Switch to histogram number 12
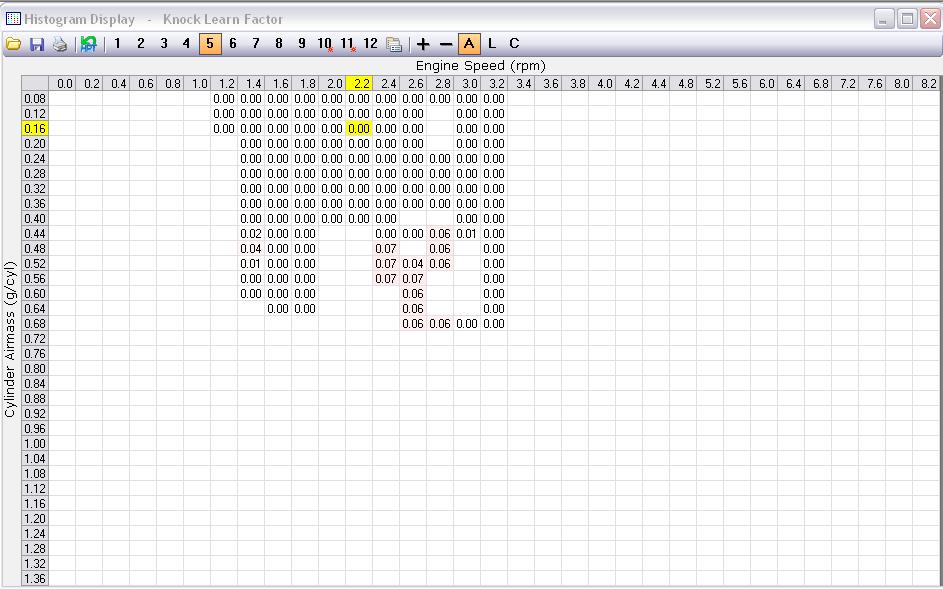The width and height of the screenshot is (943, 589). tap(371, 43)
